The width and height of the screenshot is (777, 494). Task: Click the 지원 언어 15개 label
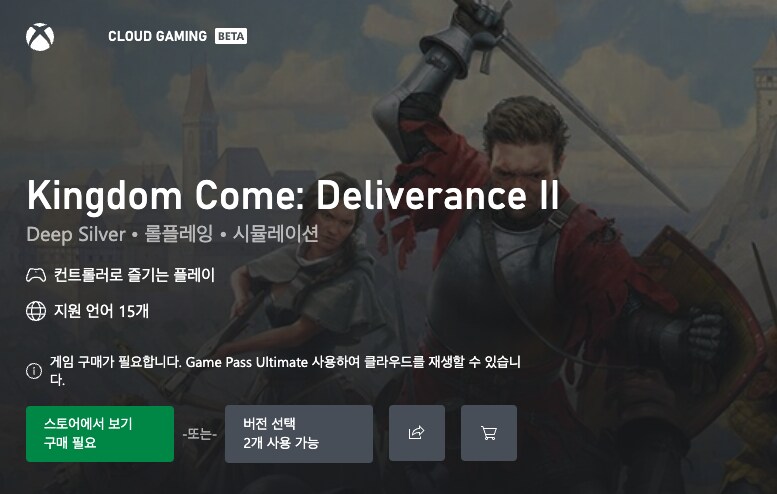[102, 311]
